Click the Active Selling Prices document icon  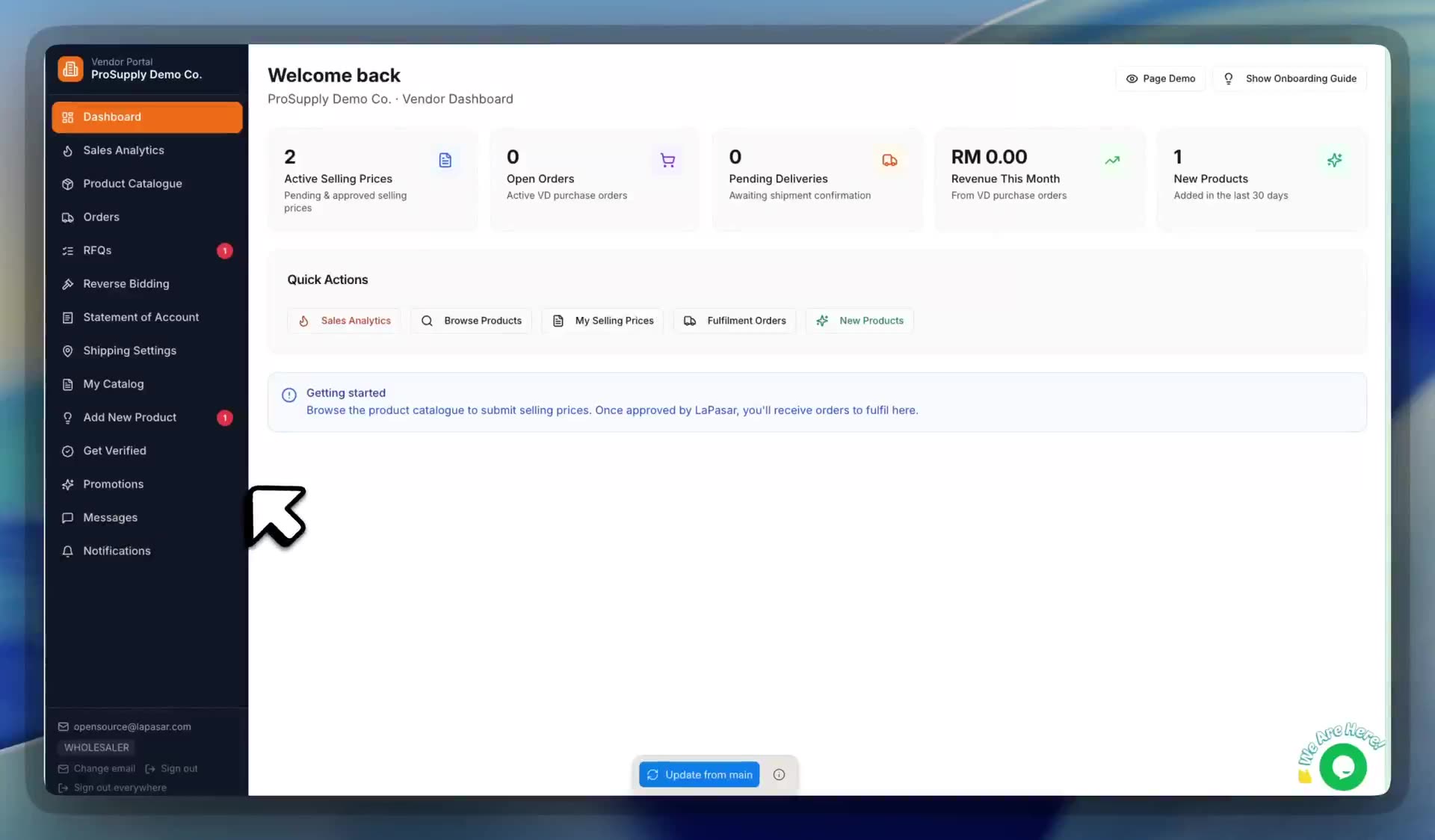[445, 160]
